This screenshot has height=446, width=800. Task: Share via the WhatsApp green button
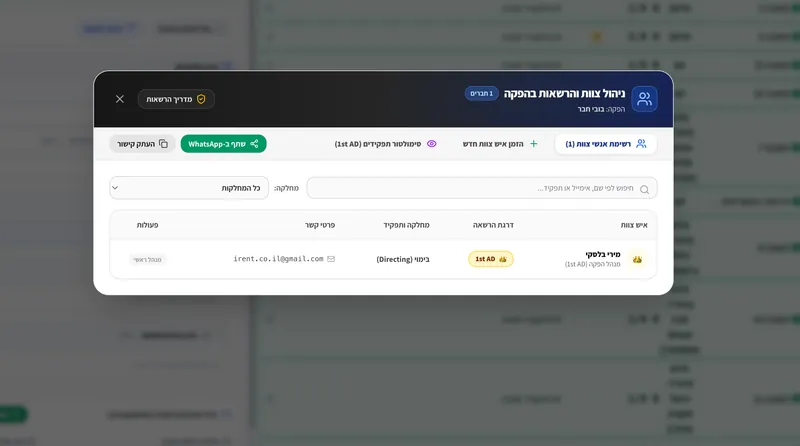[x=223, y=144]
